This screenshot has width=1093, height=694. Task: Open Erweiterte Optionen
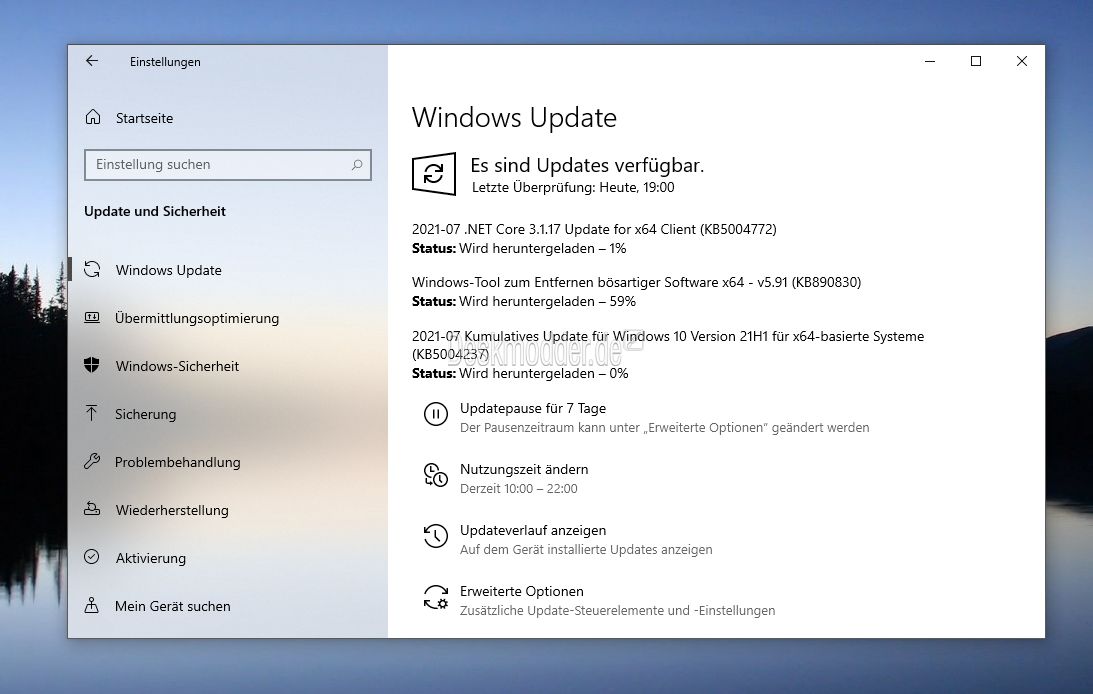coord(521,591)
